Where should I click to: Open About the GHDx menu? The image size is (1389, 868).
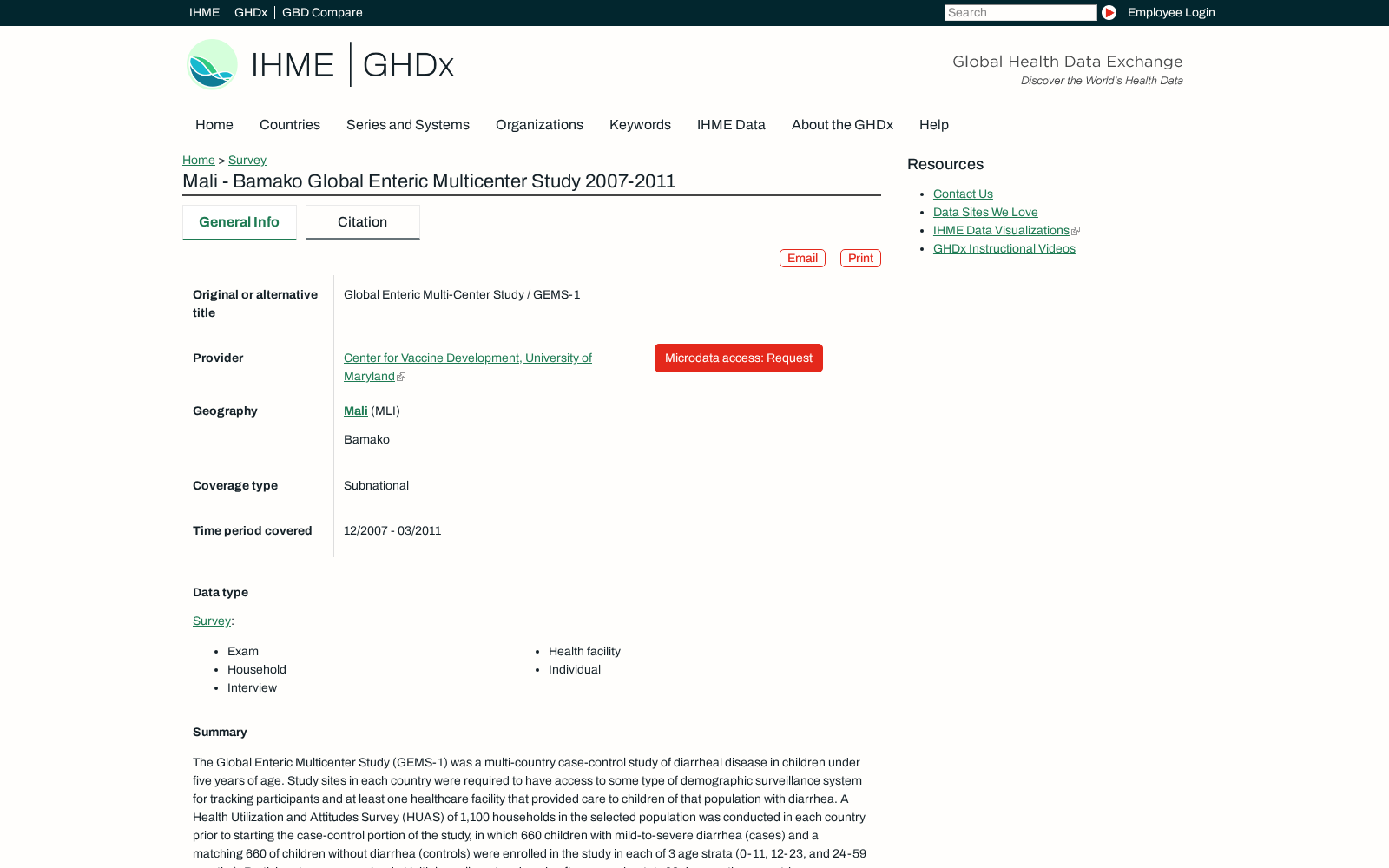[842, 125]
